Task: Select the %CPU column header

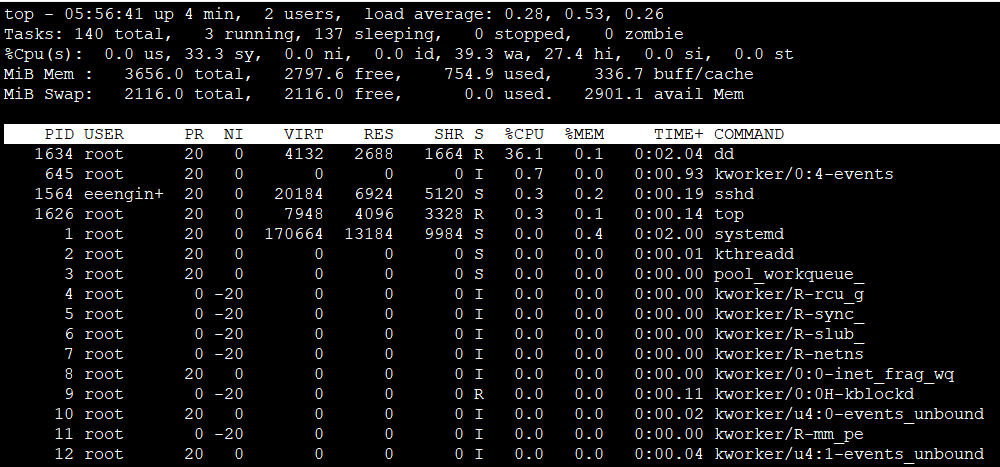Action: coord(523,134)
